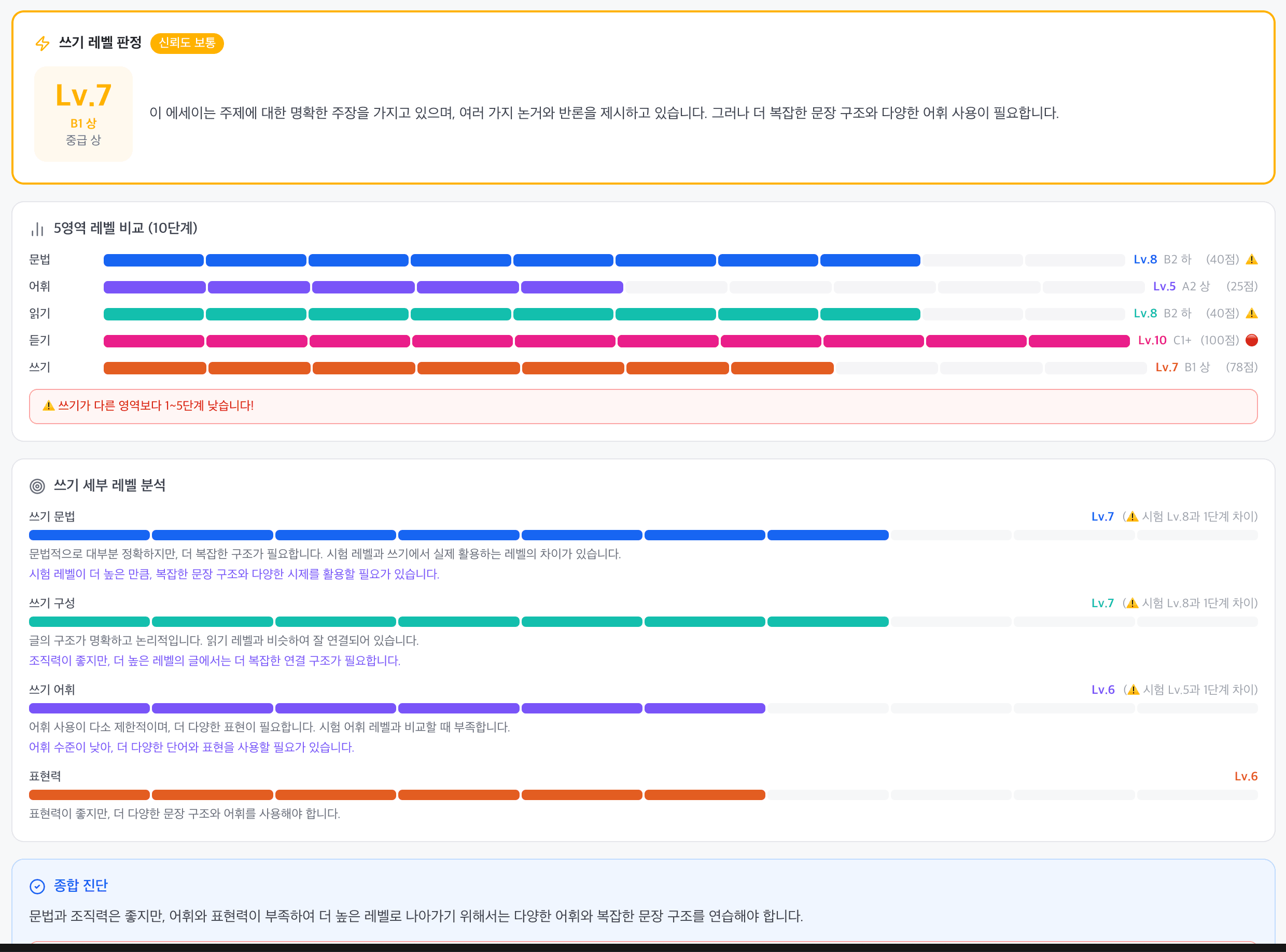Click the 어휘 label in the comparison chart

40,286
